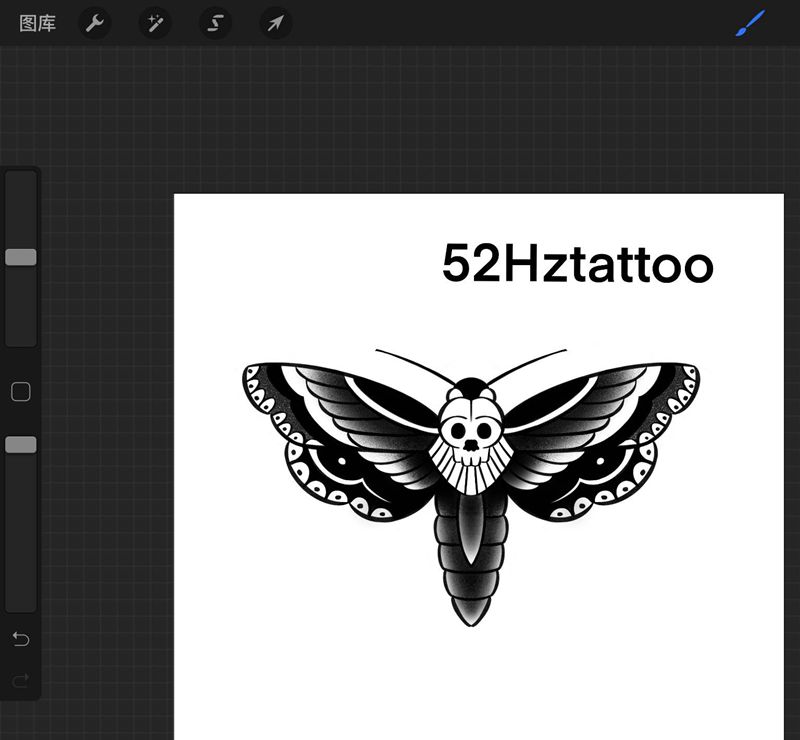Click the 52Hztattoo text on canvas
Viewport: 800px width, 740px height.
(577, 265)
